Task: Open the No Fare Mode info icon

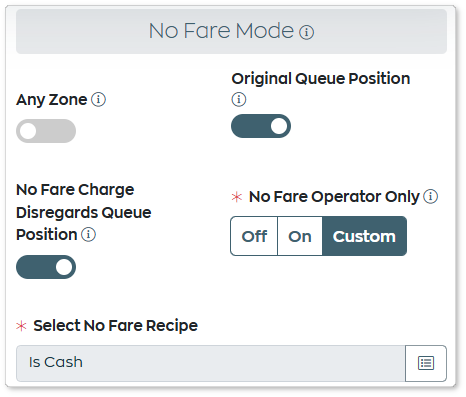Action: click(x=306, y=32)
